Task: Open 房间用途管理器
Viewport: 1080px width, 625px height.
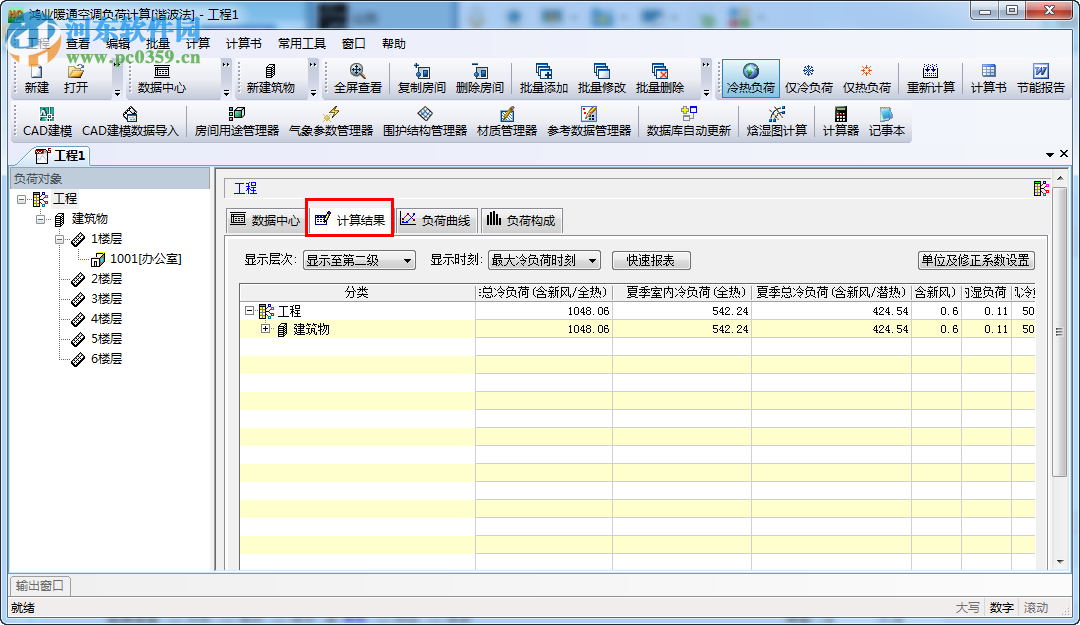Action: [236, 122]
